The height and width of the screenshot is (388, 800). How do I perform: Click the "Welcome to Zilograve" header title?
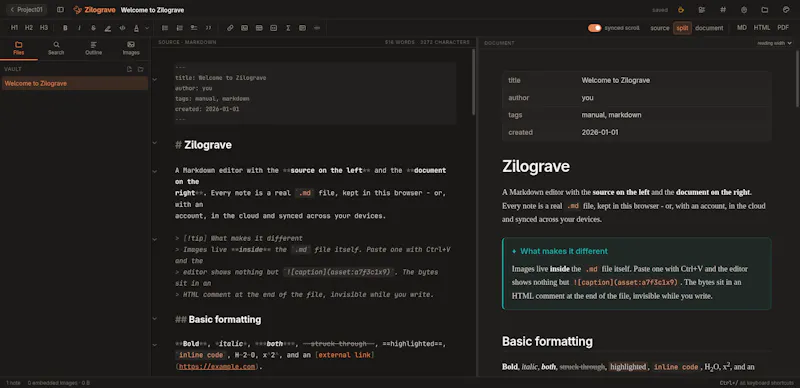pyautogui.click(x=153, y=10)
